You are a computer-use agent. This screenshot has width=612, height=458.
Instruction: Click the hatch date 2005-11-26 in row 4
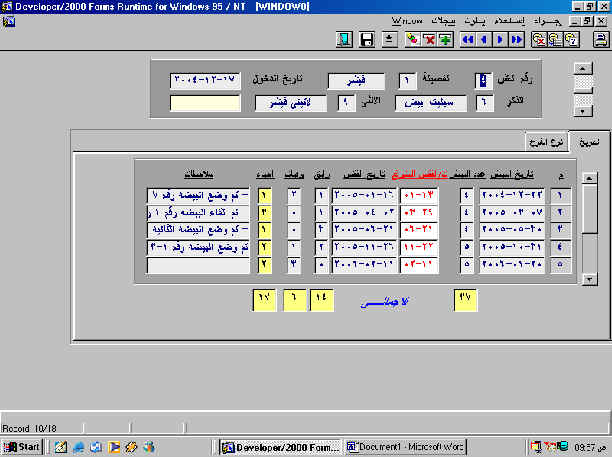point(364,248)
